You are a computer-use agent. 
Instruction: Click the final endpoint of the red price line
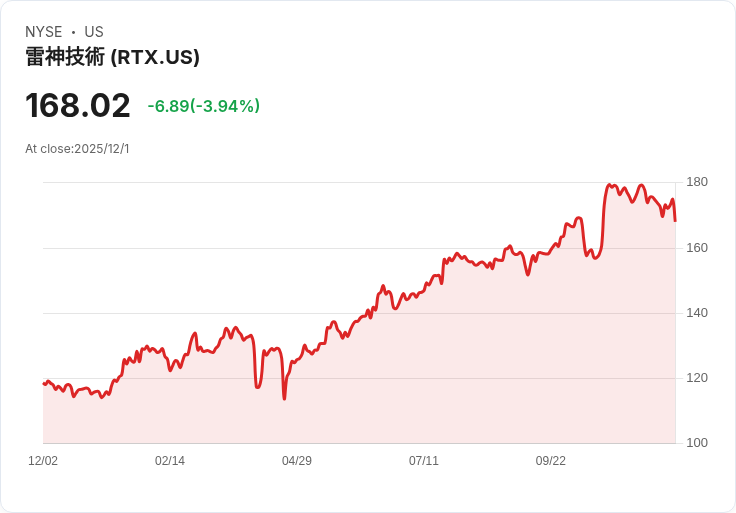[x=675, y=220]
